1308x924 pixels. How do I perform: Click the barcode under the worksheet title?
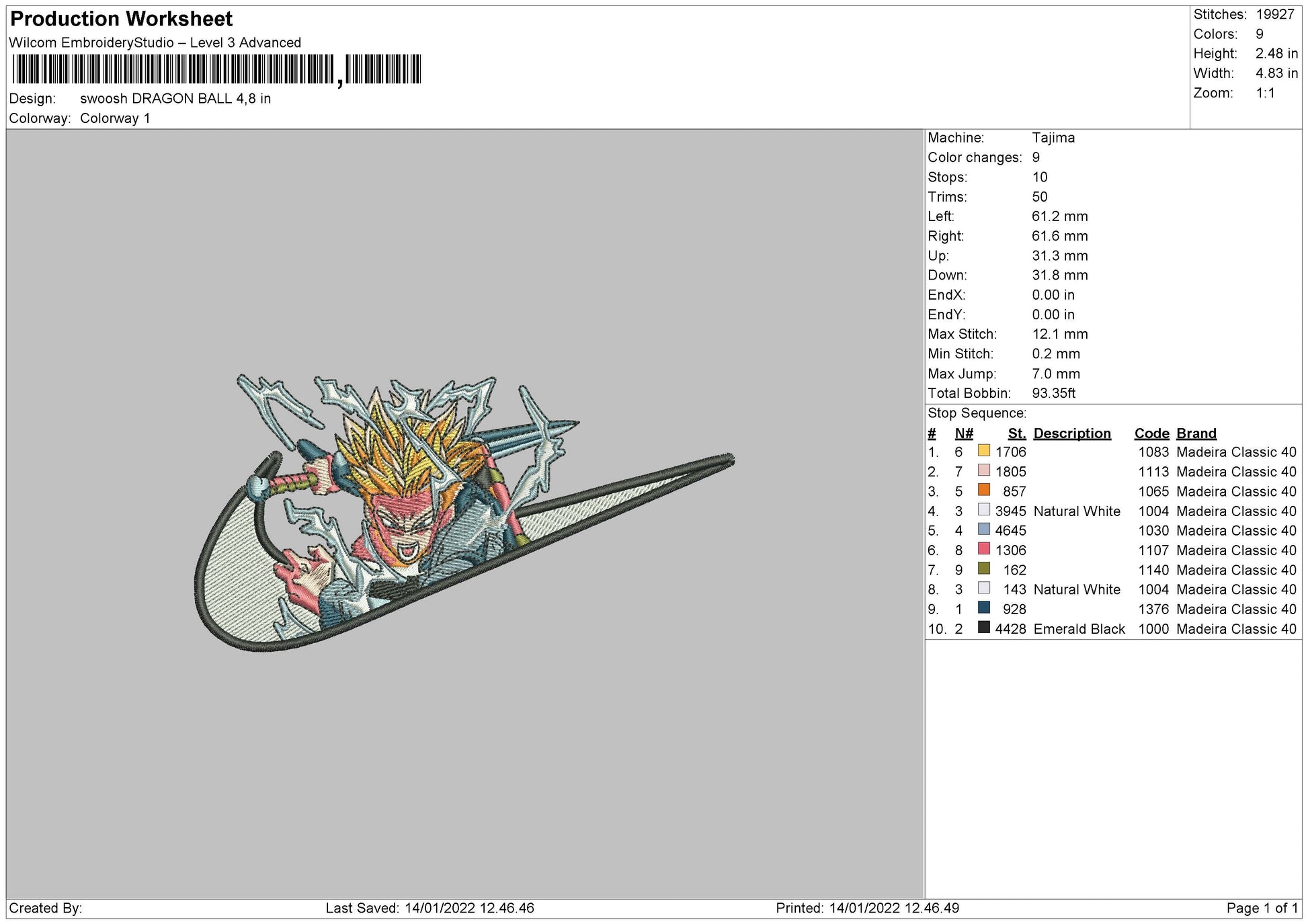click(216, 70)
